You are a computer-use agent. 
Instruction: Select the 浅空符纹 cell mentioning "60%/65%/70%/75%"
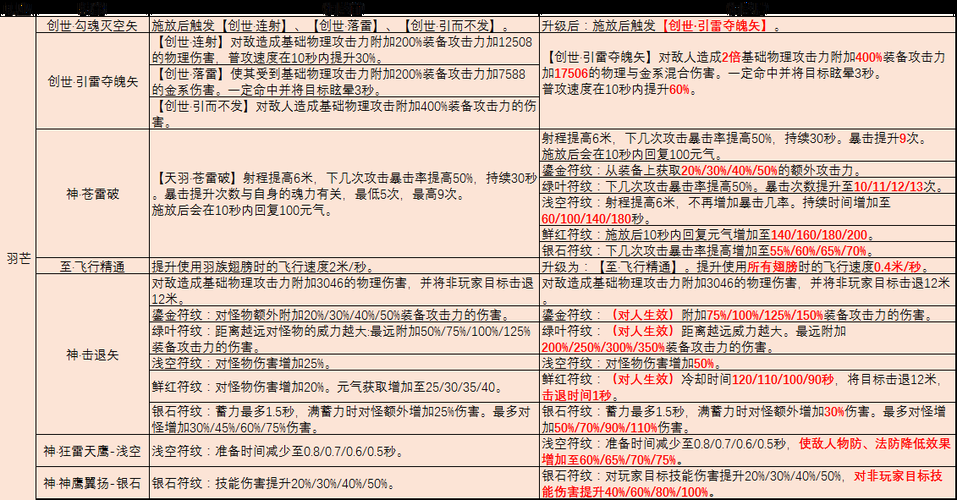tap(748, 451)
